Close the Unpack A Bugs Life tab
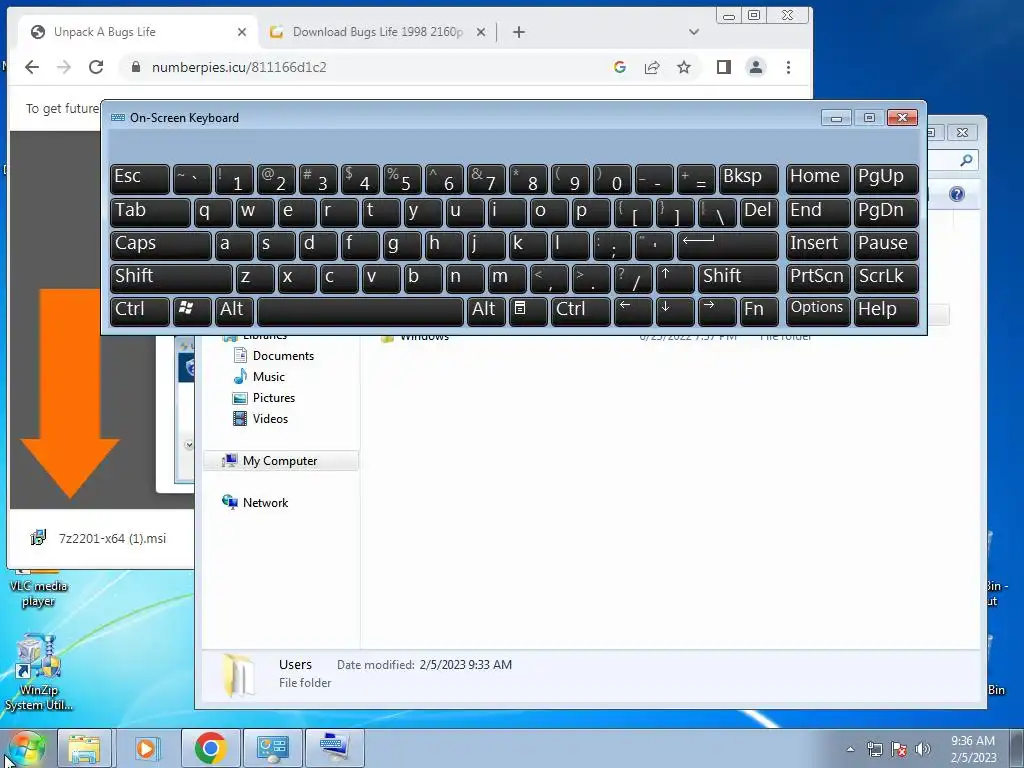This screenshot has width=1024, height=768. click(x=242, y=32)
